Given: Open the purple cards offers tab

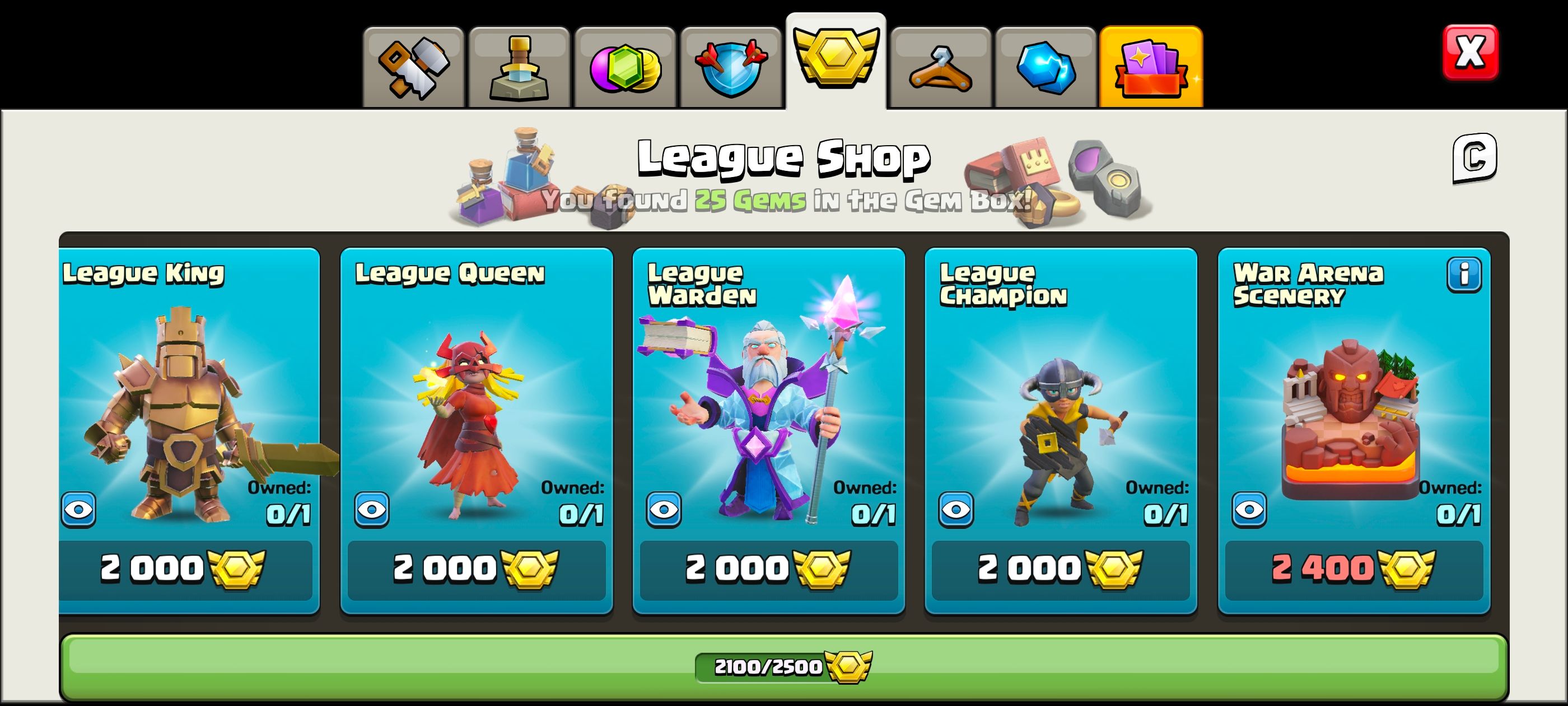Looking at the screenshot, I should [x=1151, y=68].
